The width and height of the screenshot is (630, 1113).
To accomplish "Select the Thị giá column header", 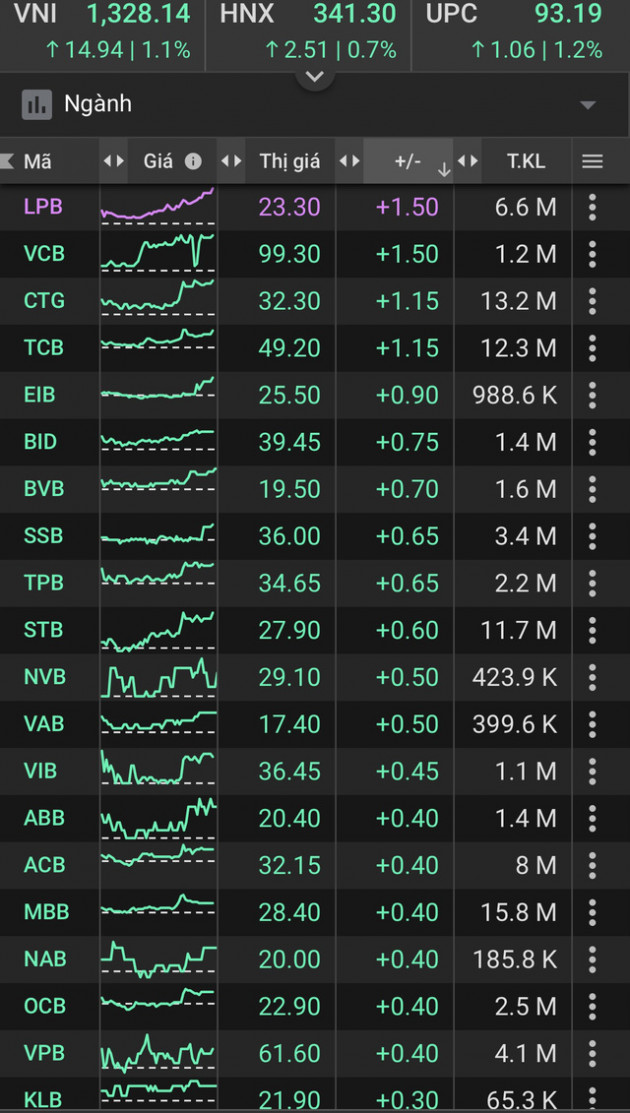I will pos(289,162).
